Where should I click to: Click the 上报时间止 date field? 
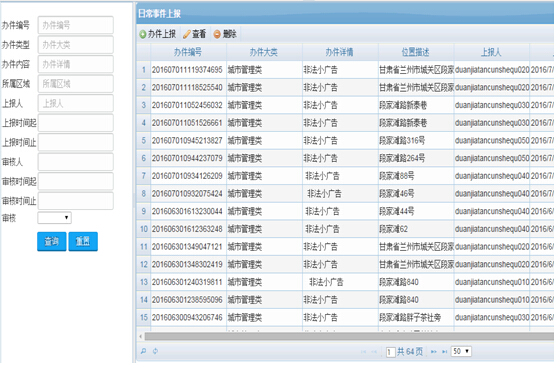tap(76, 143)
